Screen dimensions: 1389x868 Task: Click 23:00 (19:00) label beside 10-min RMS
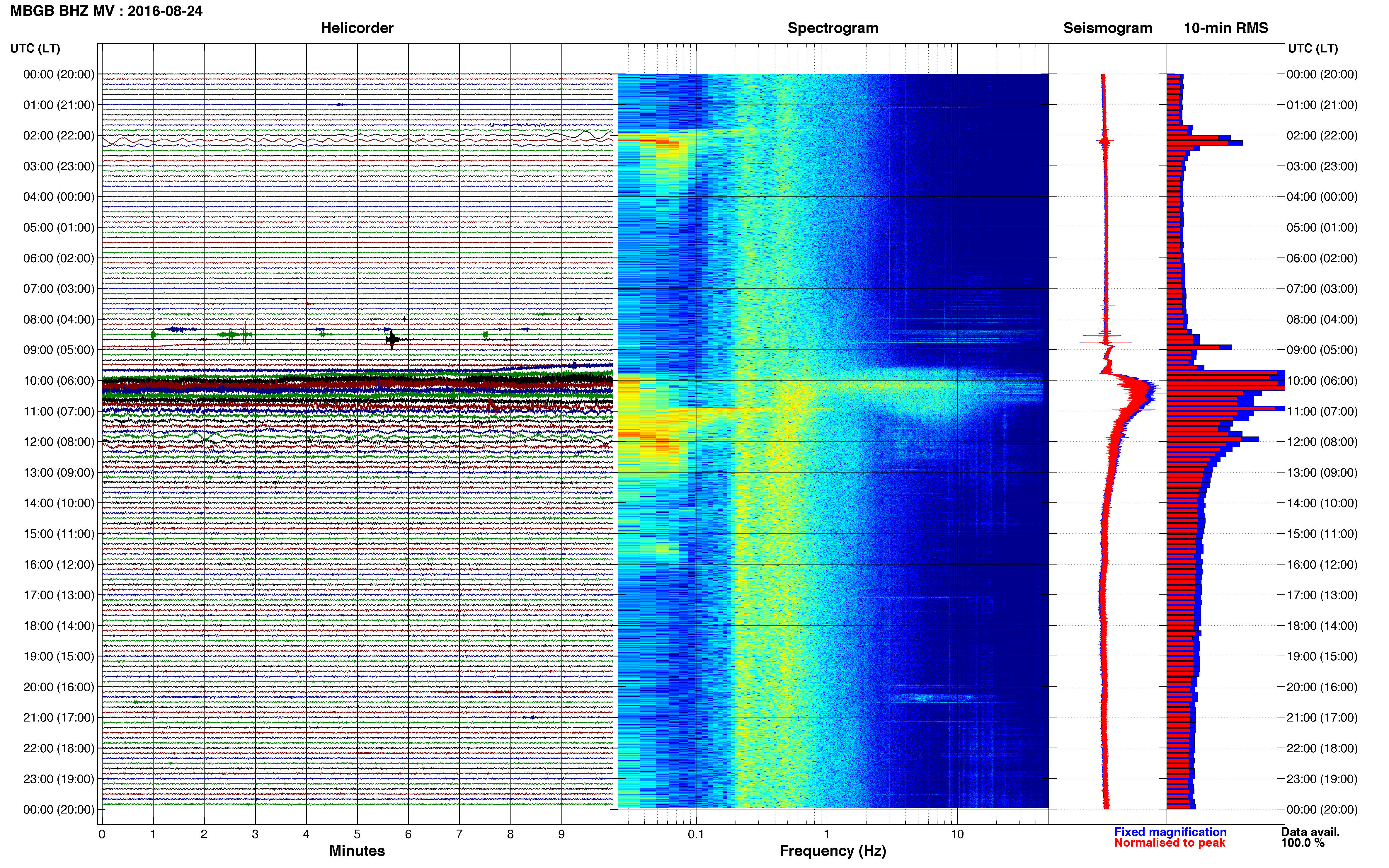[x=1322, y=779]
